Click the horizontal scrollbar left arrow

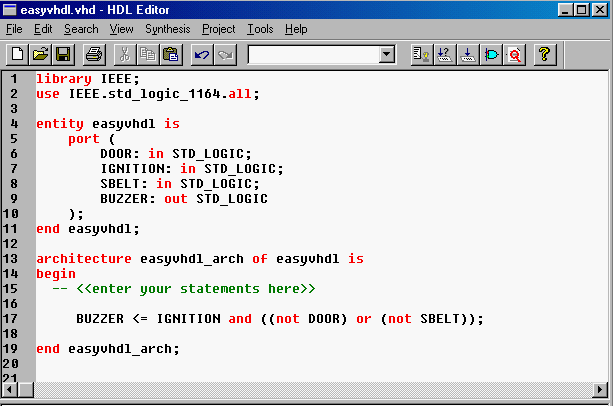click(x=11, y=388)
